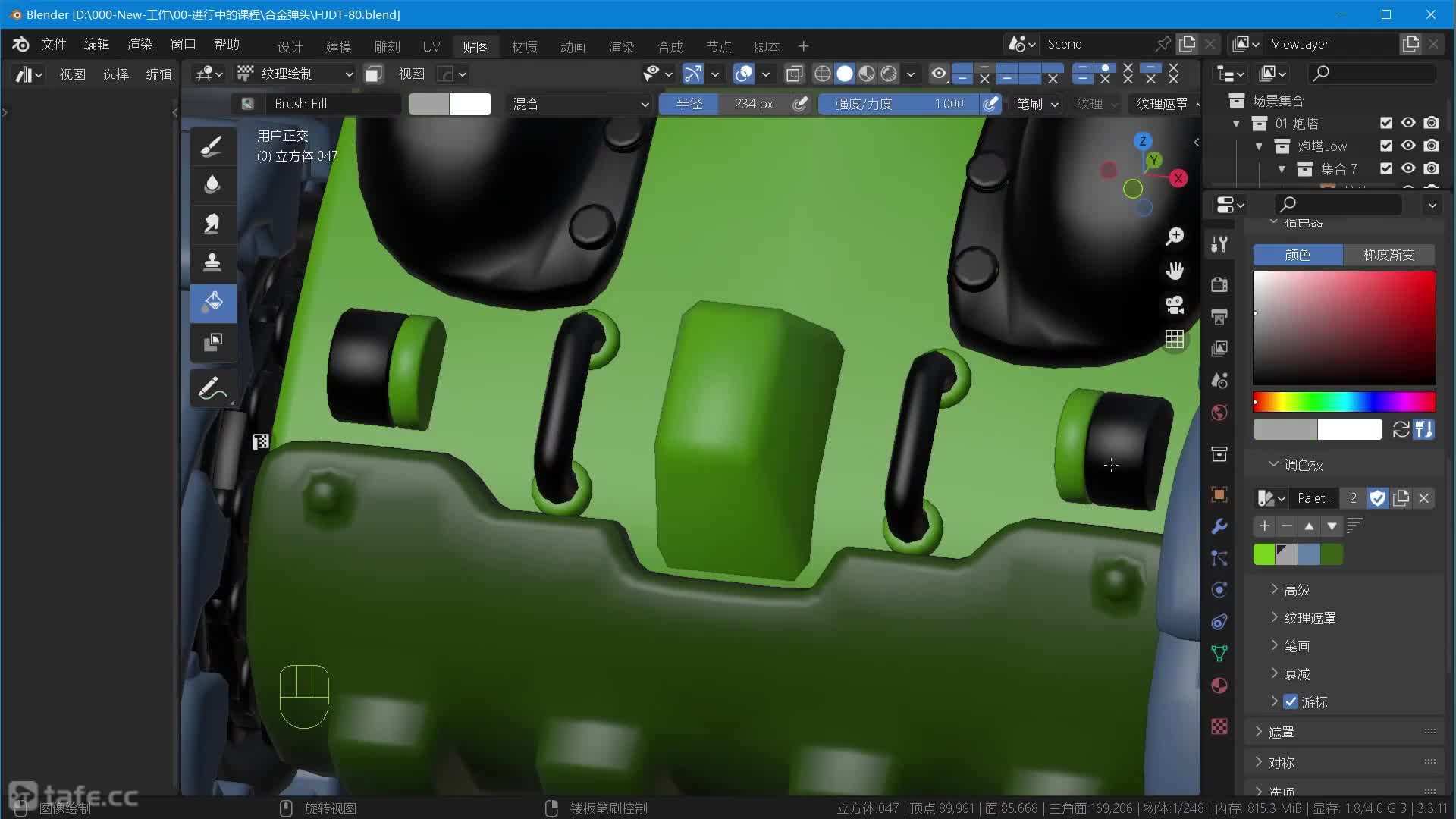Select the Annotate tool
Screen dimensions: 1456x819
coord(212,389)
